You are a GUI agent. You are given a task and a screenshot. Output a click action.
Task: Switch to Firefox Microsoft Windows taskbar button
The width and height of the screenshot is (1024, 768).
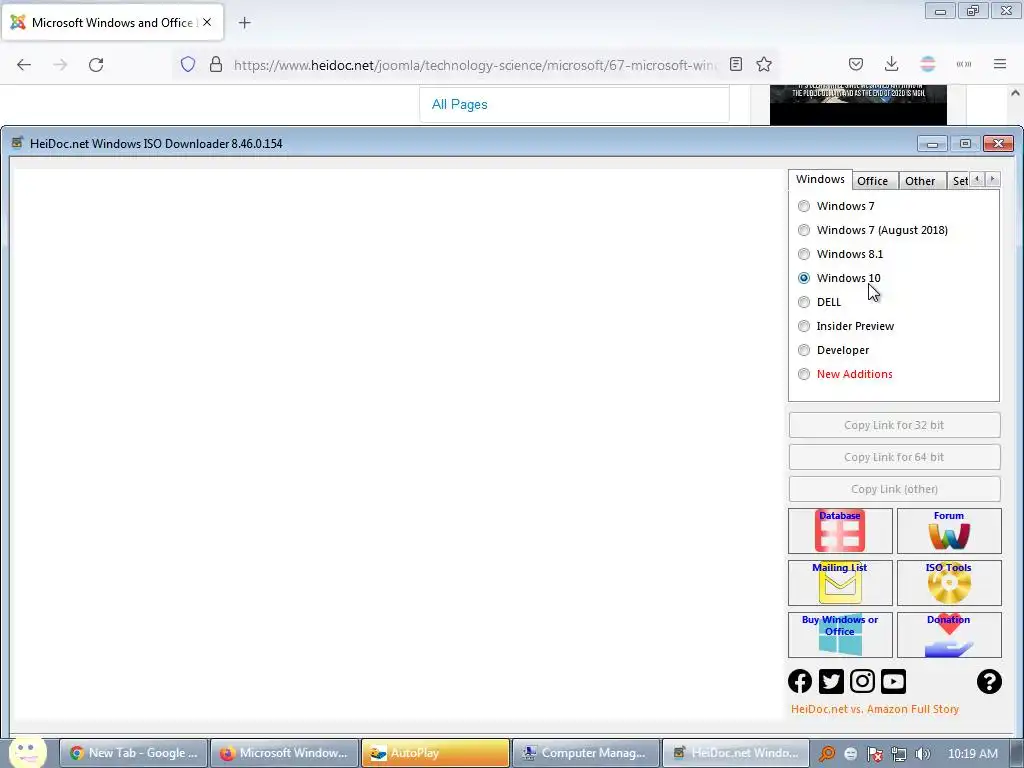(x=285, y=753)
